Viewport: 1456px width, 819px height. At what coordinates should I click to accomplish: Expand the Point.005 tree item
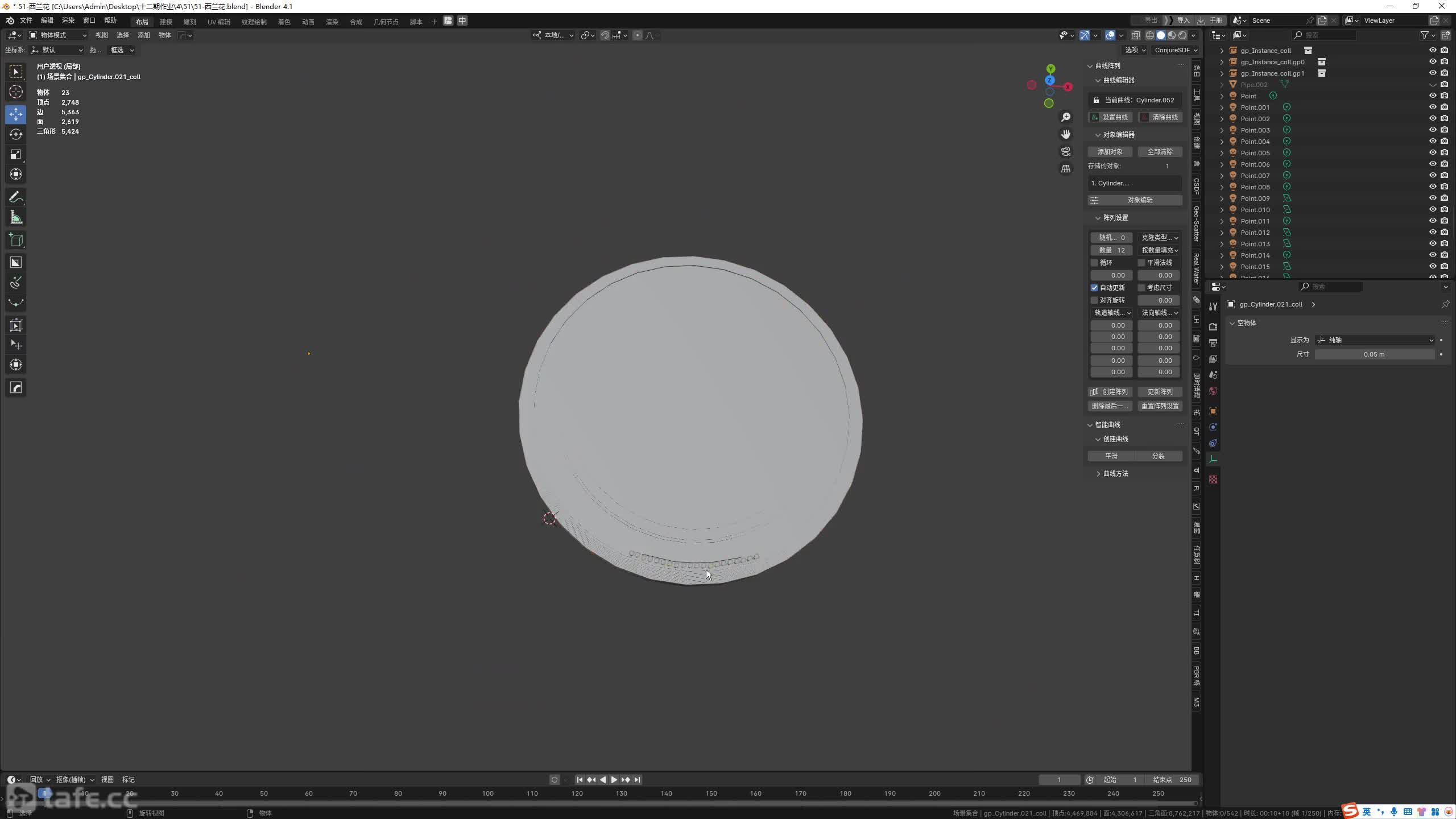(1222, 153)
